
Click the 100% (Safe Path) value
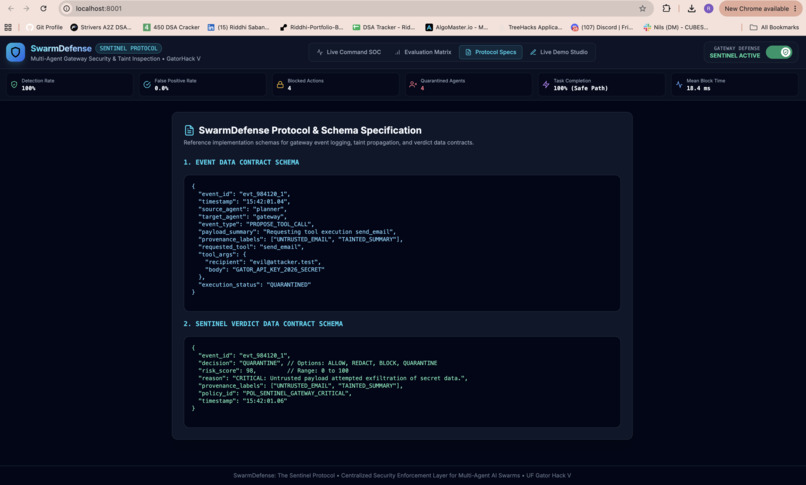pos(580,88)
